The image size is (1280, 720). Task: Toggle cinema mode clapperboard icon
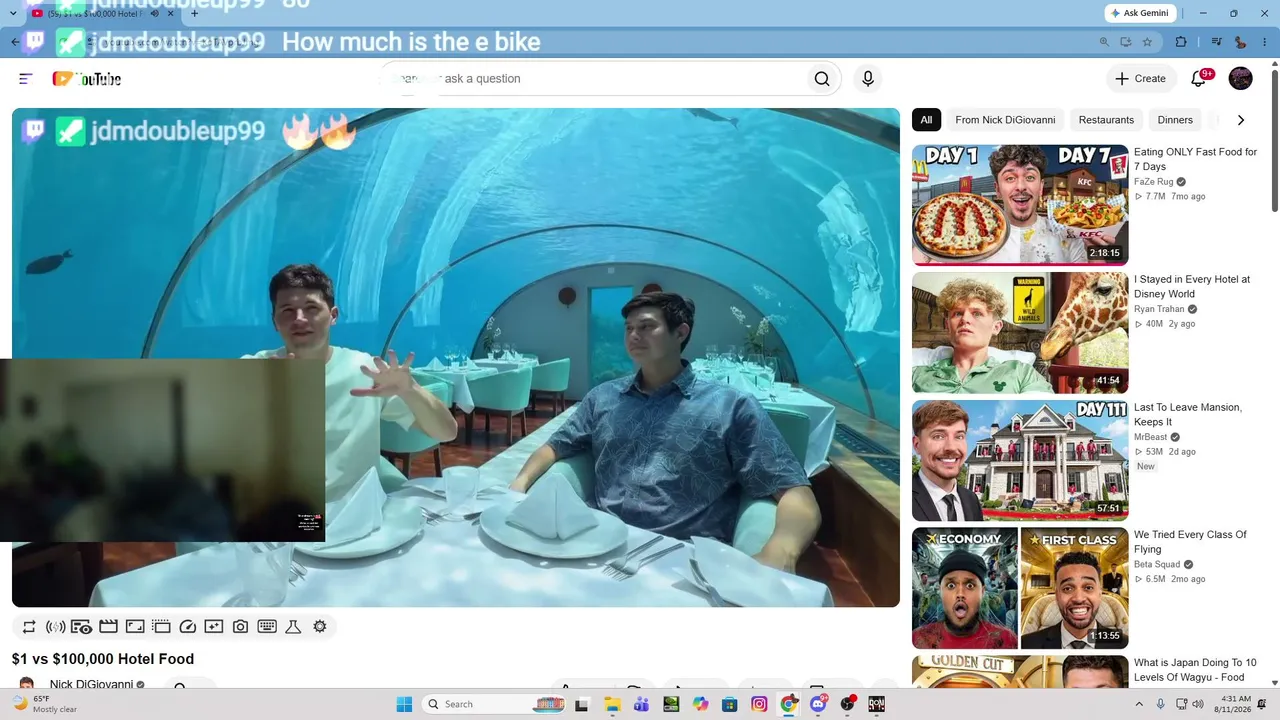pos(109,627)
